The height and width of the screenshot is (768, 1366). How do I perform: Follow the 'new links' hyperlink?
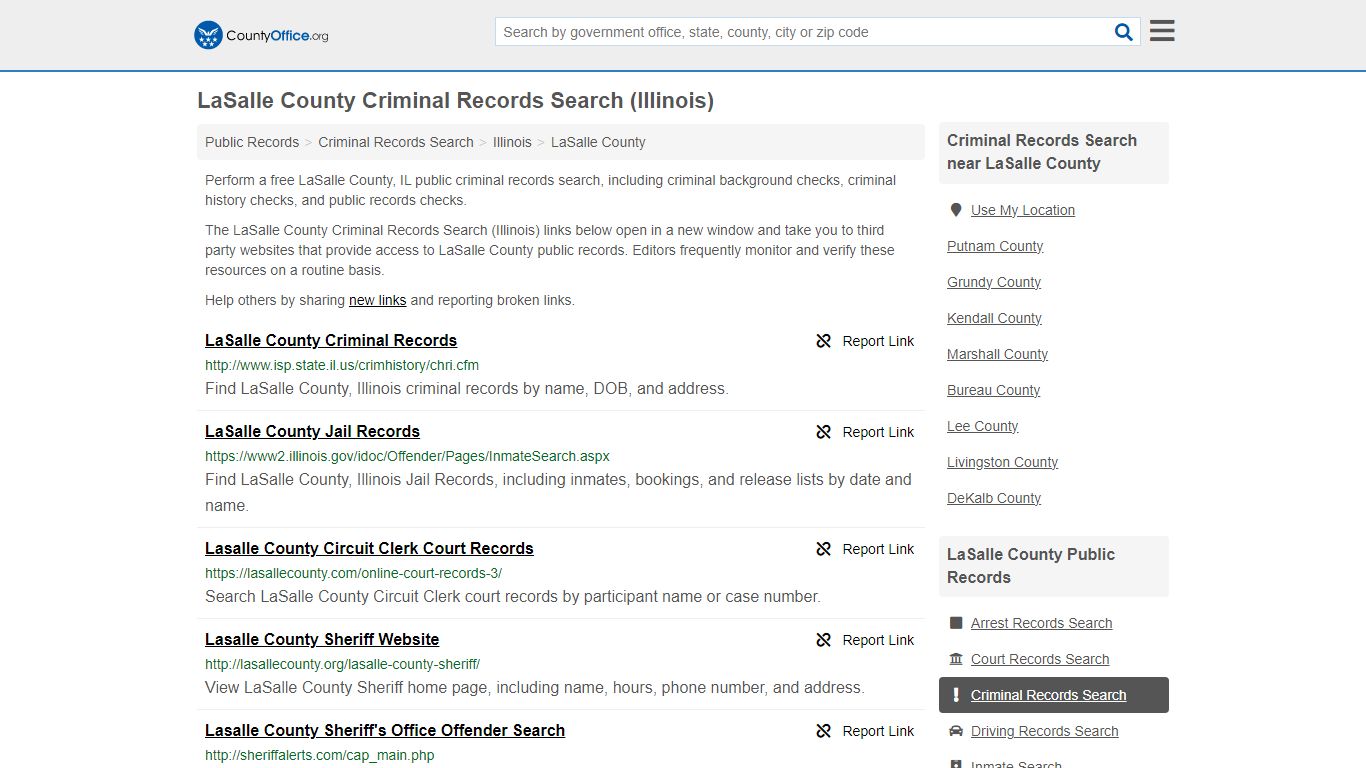[377, 300]
